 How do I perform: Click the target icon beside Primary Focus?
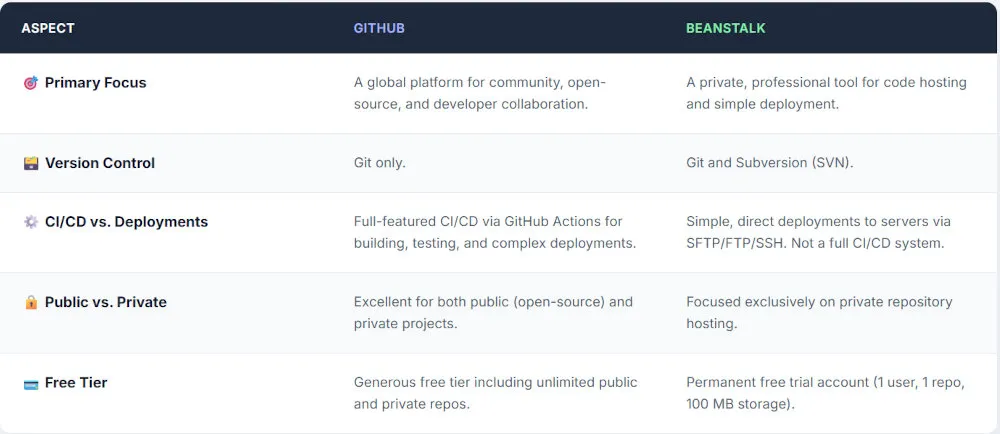[x=31, y=83]
